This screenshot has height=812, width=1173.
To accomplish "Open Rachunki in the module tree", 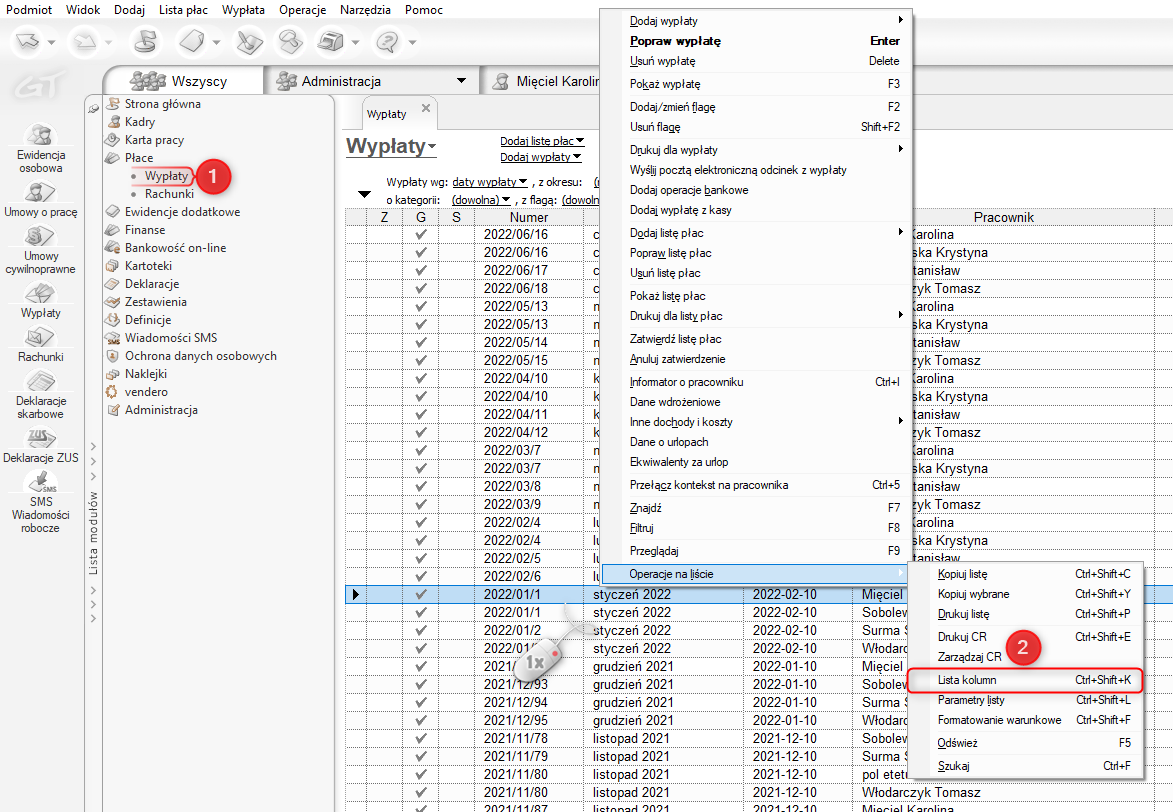I will 169,194.
